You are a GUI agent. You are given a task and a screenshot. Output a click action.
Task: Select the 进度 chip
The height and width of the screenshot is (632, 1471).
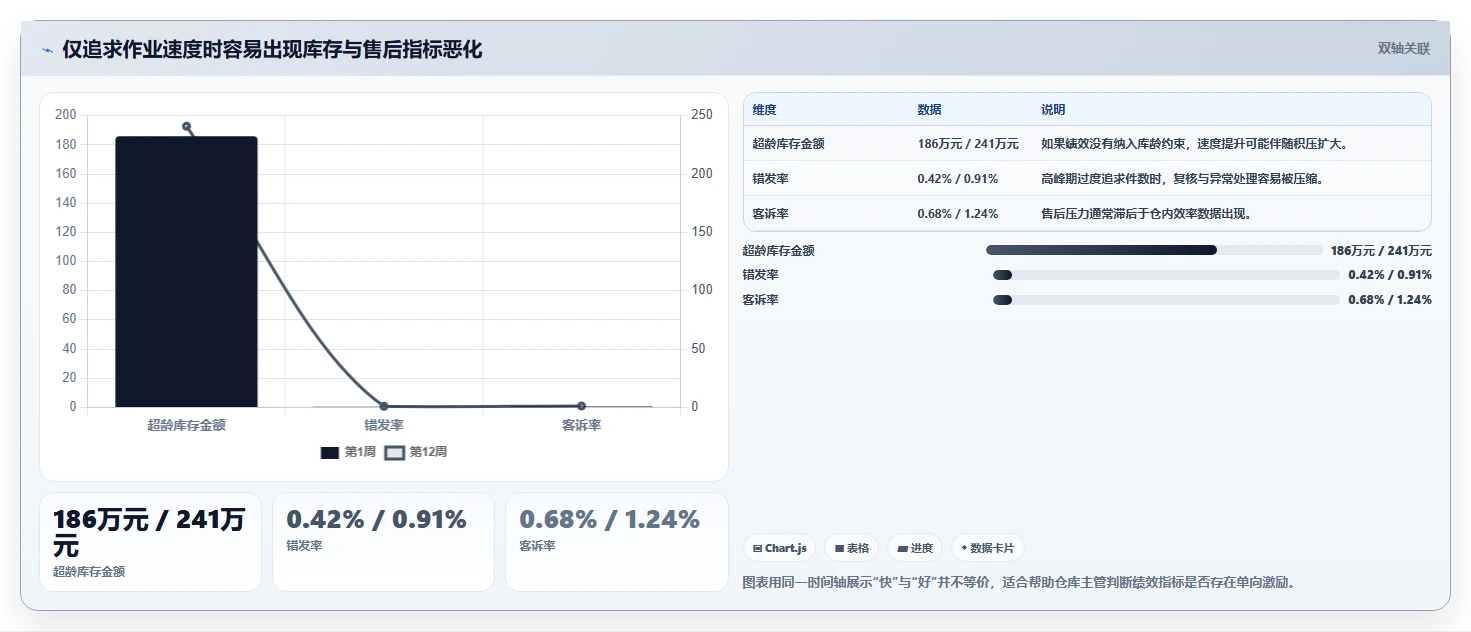pos(915,548)
